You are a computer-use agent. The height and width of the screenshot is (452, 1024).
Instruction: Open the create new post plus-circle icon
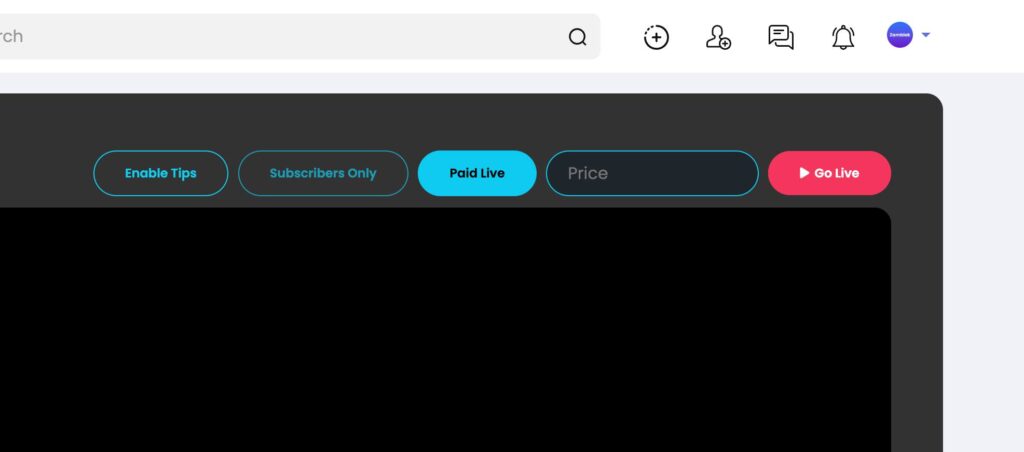click(x=656, y=37)
